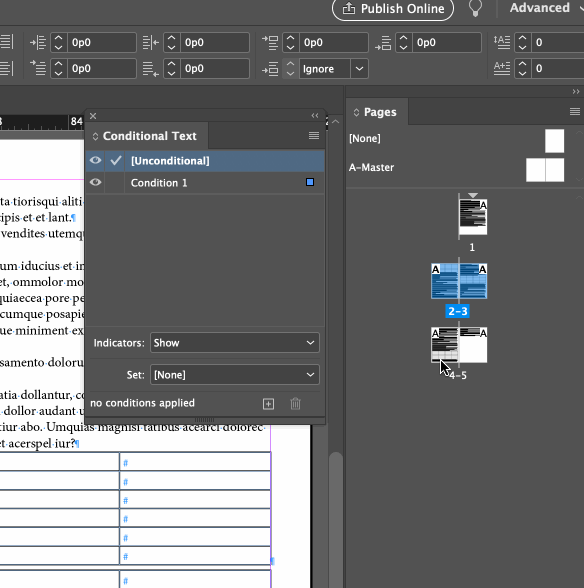Toggle the Unconditional applied checkmark
The width and height of the screenshot is (584, 588).
pyautogui.click(x=116, y=160)
